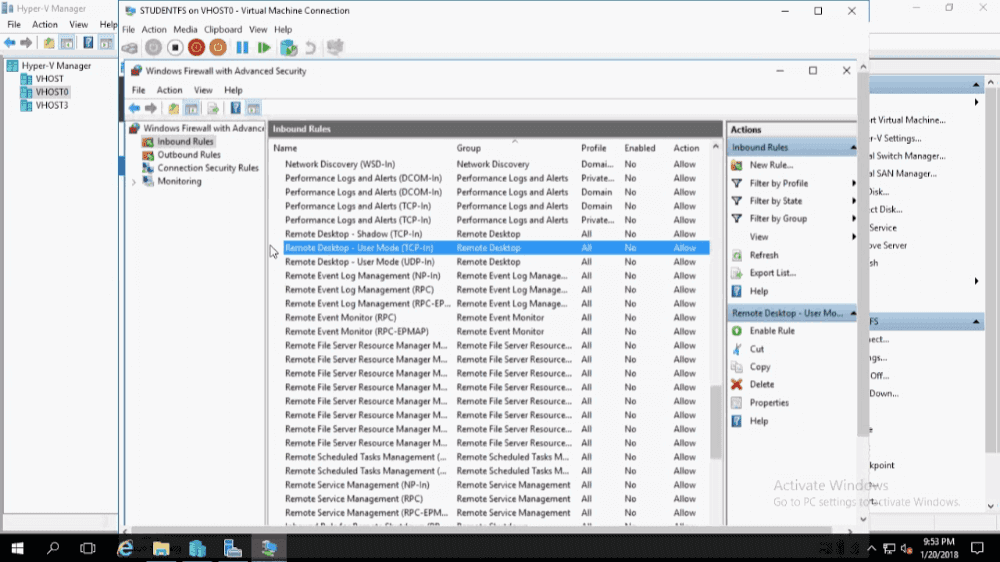Sort rules by the Enabled column header
This screenshot has width=1000, height=562.
coord(640,148)
